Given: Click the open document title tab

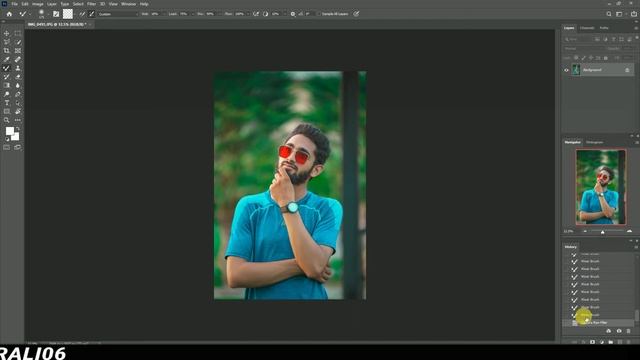Looking at the screenshot, I should (x=57, y=24).
